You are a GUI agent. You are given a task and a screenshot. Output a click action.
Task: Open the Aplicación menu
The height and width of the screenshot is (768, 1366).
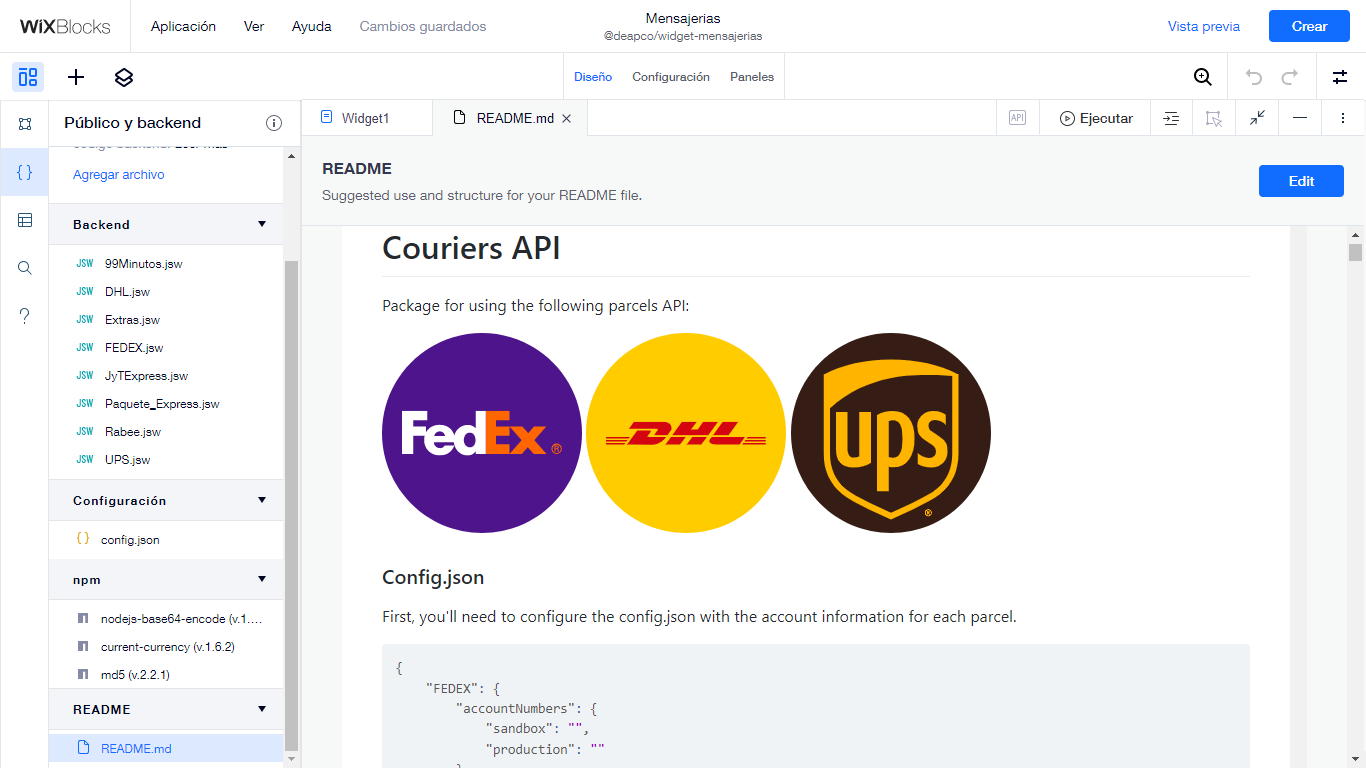tap(183, 27)
